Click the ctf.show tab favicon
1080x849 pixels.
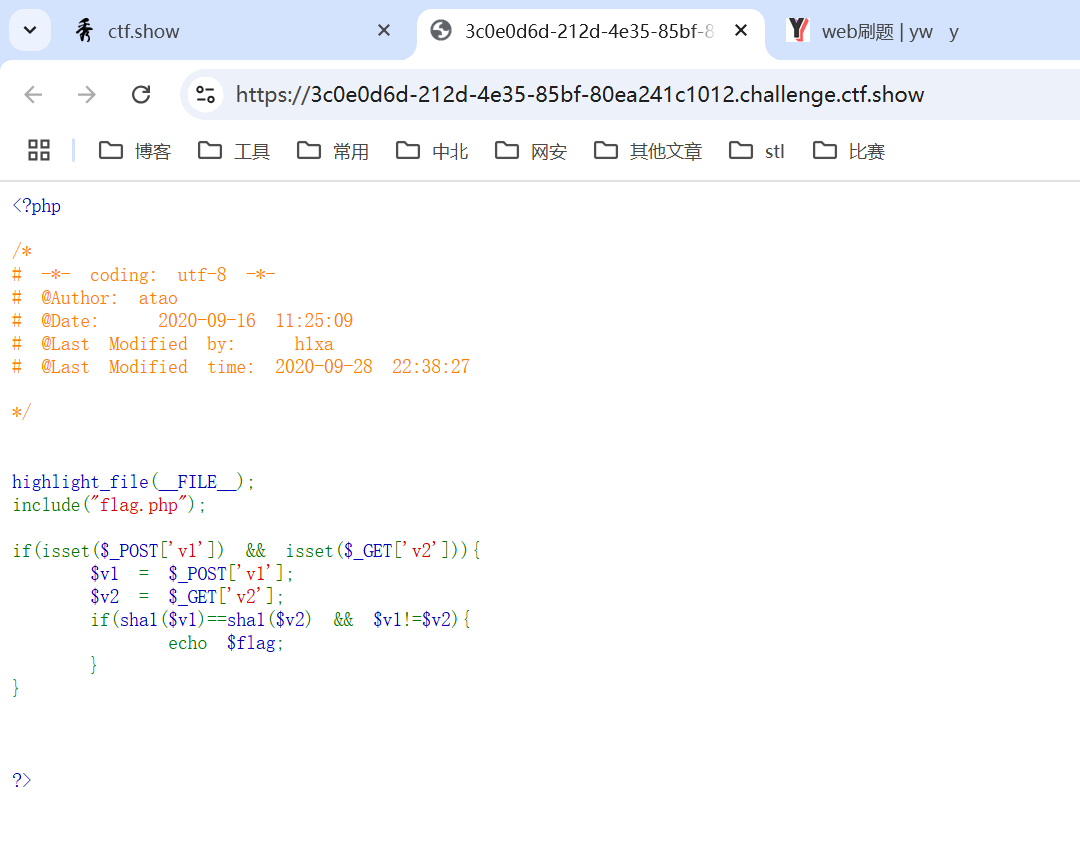(84, 31)
